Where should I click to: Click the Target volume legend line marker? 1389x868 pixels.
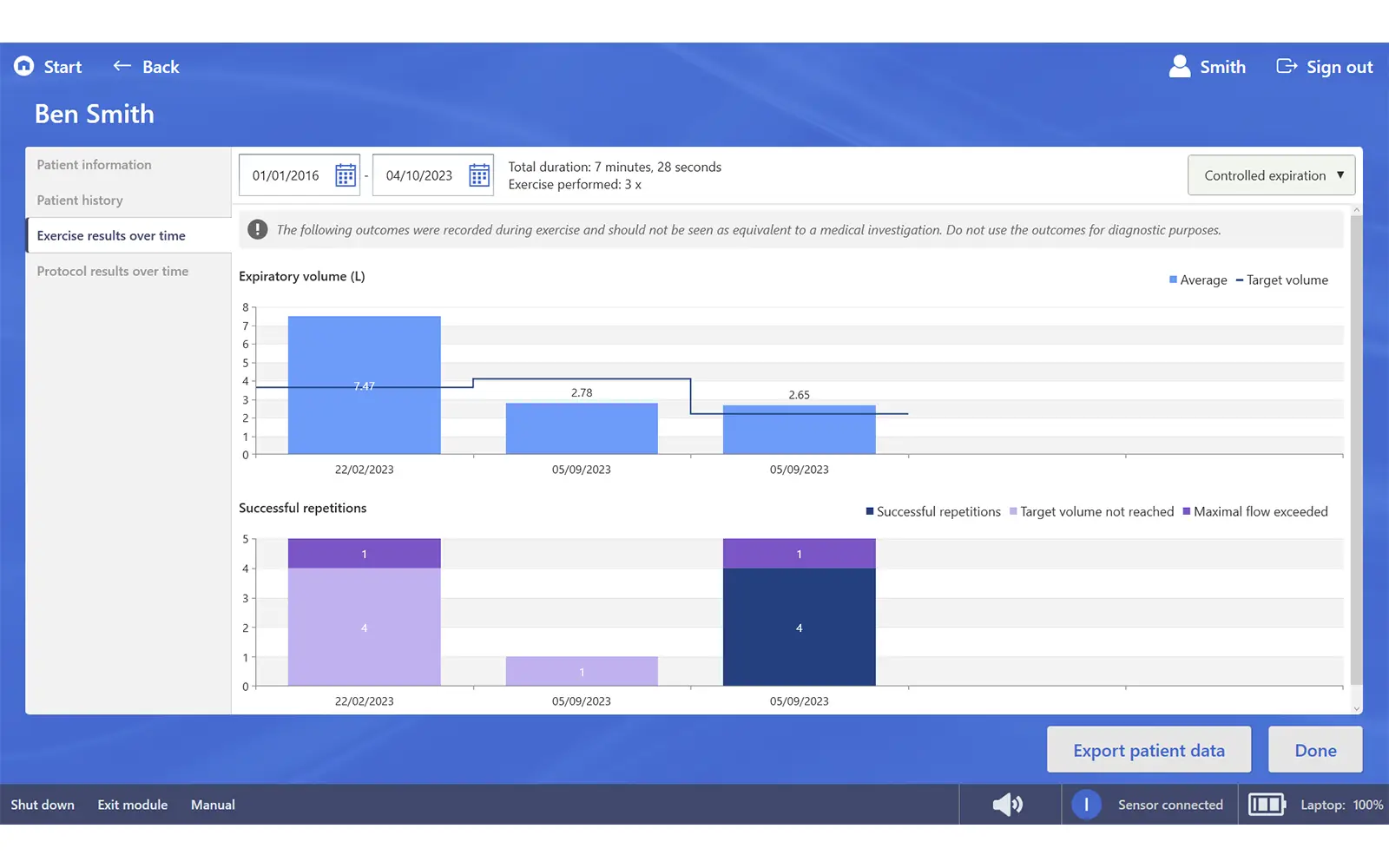(1240, 279)
